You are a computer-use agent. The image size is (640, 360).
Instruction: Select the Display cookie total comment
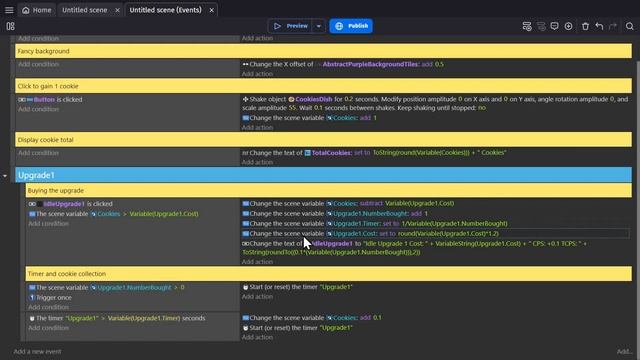click(323, 140)
